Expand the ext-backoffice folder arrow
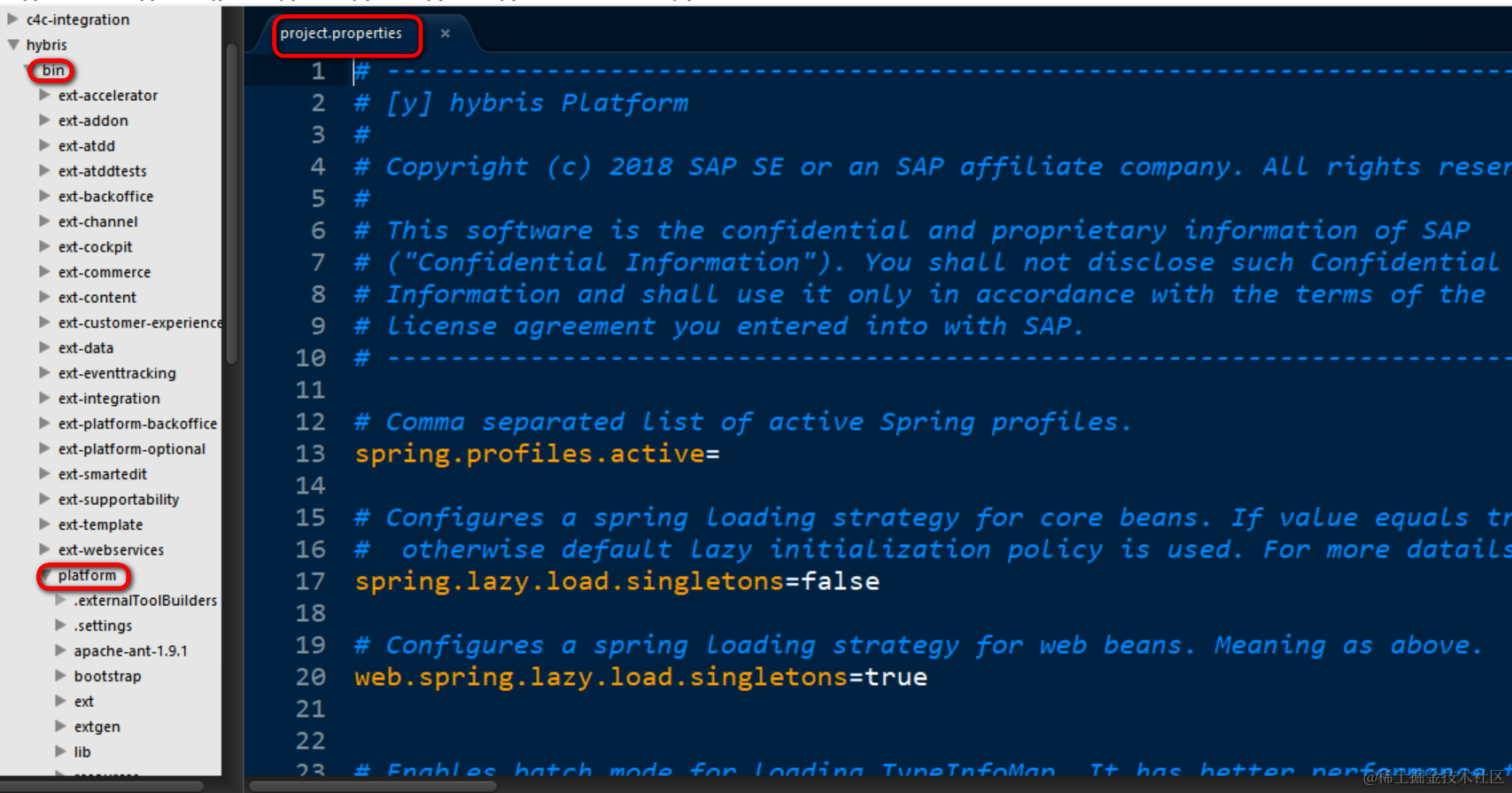 click(44, 196)
